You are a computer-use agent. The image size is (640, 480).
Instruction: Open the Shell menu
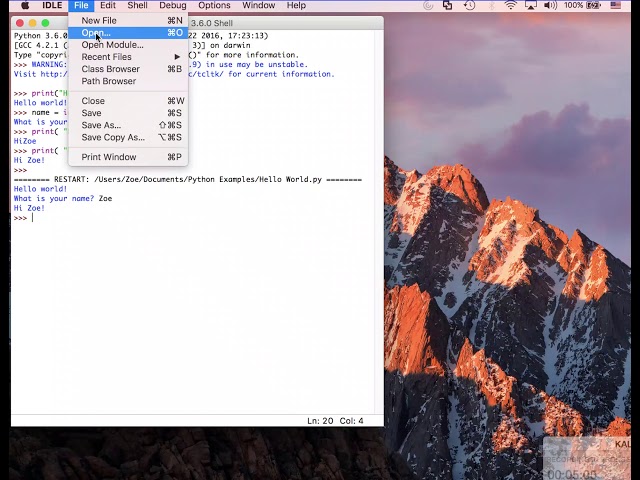pos(137,5)
